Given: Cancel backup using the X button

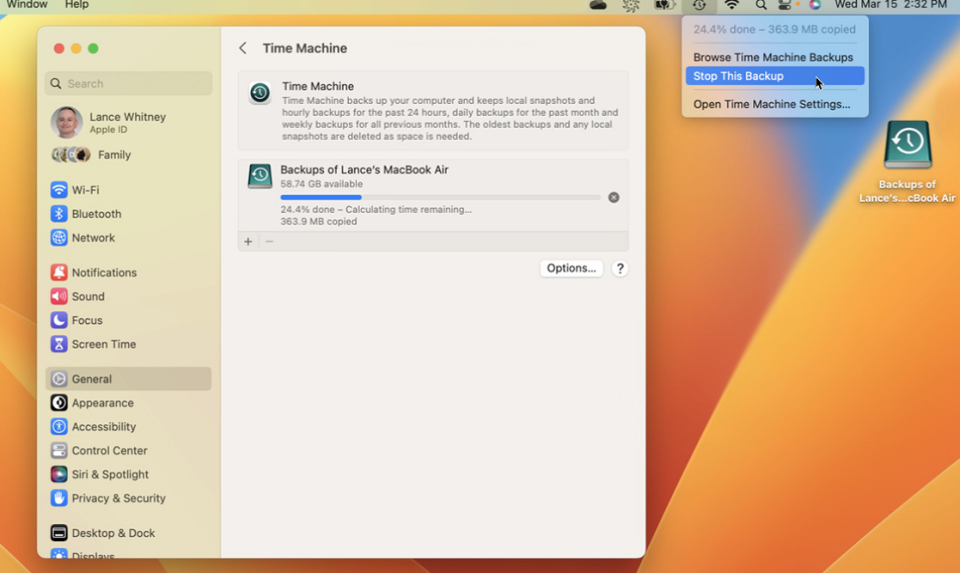Looking at the screenshot, I should click(x=614, y=198).
